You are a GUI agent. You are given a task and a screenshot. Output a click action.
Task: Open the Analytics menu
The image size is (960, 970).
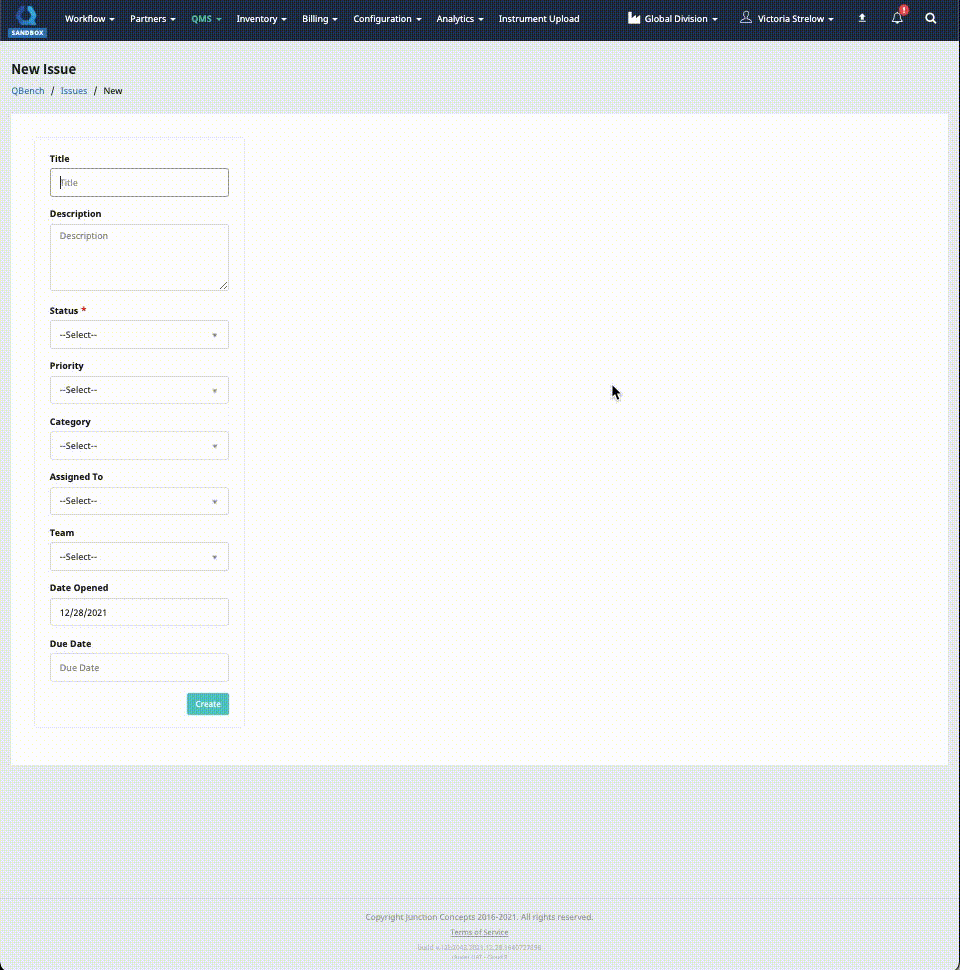[x=460, y=19]
